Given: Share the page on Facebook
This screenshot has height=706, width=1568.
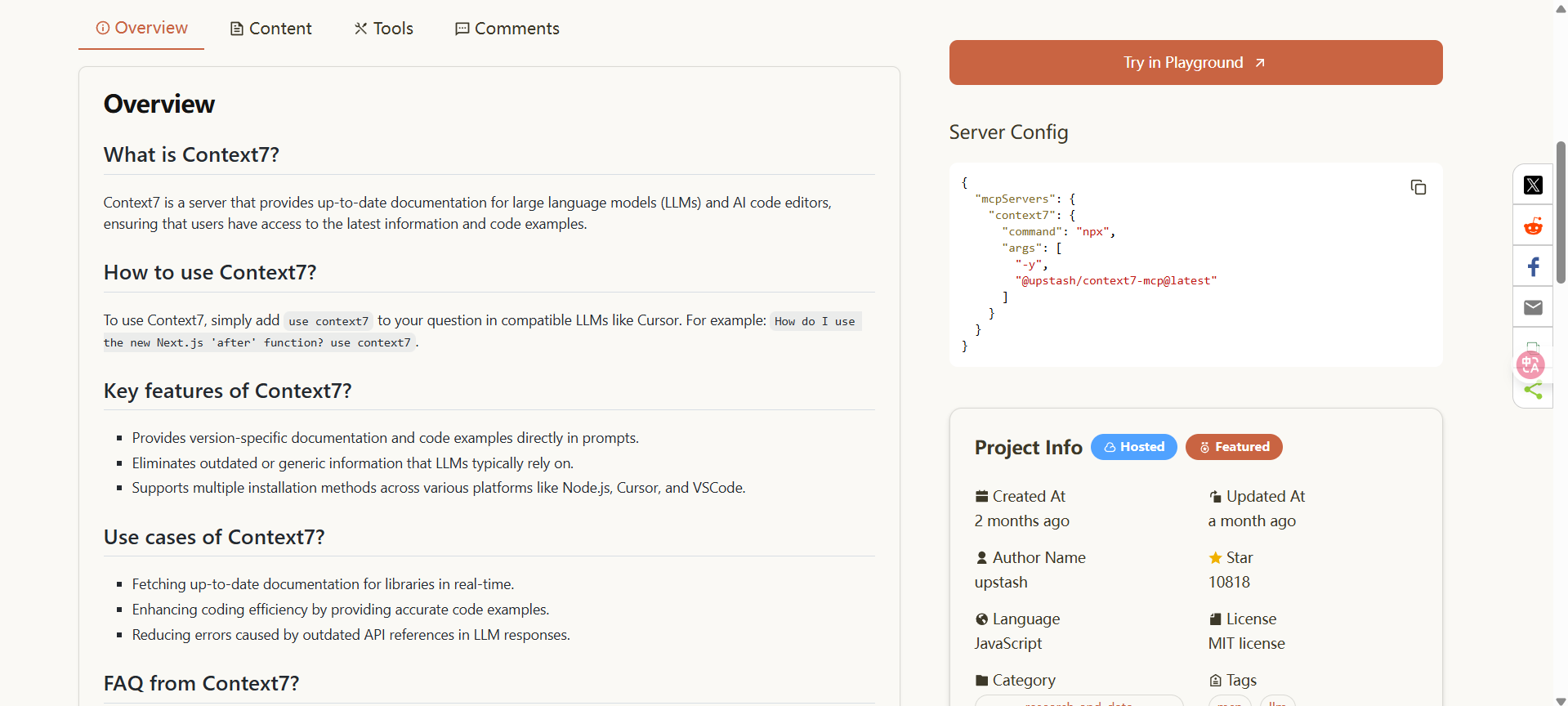Looking at the screenshot, I should [x=1533, y=267].
